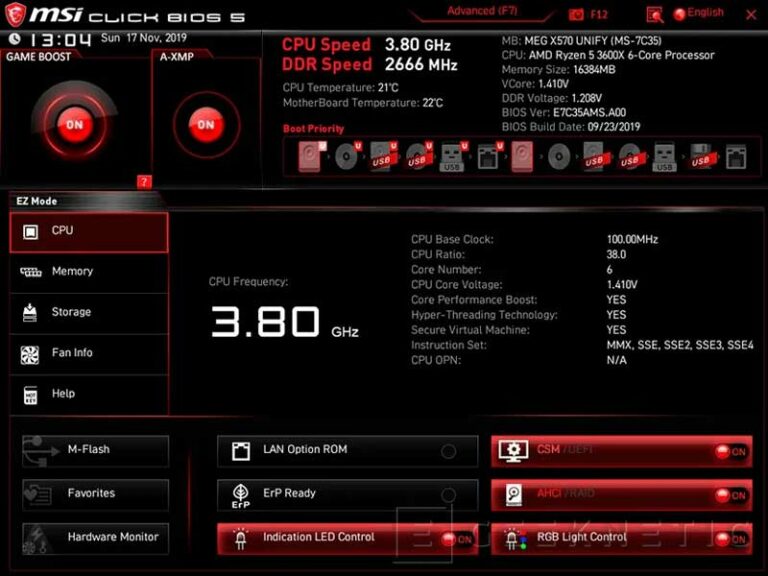This screenshot has height=576, width=768.
Task: Switch to Advanced (F7) mode
Action: [x=484, y=12]
